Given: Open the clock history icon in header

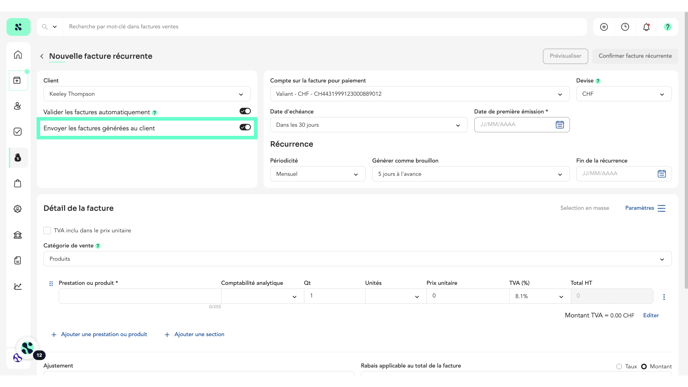Looking at the screenshot, I should coord(625,27).
